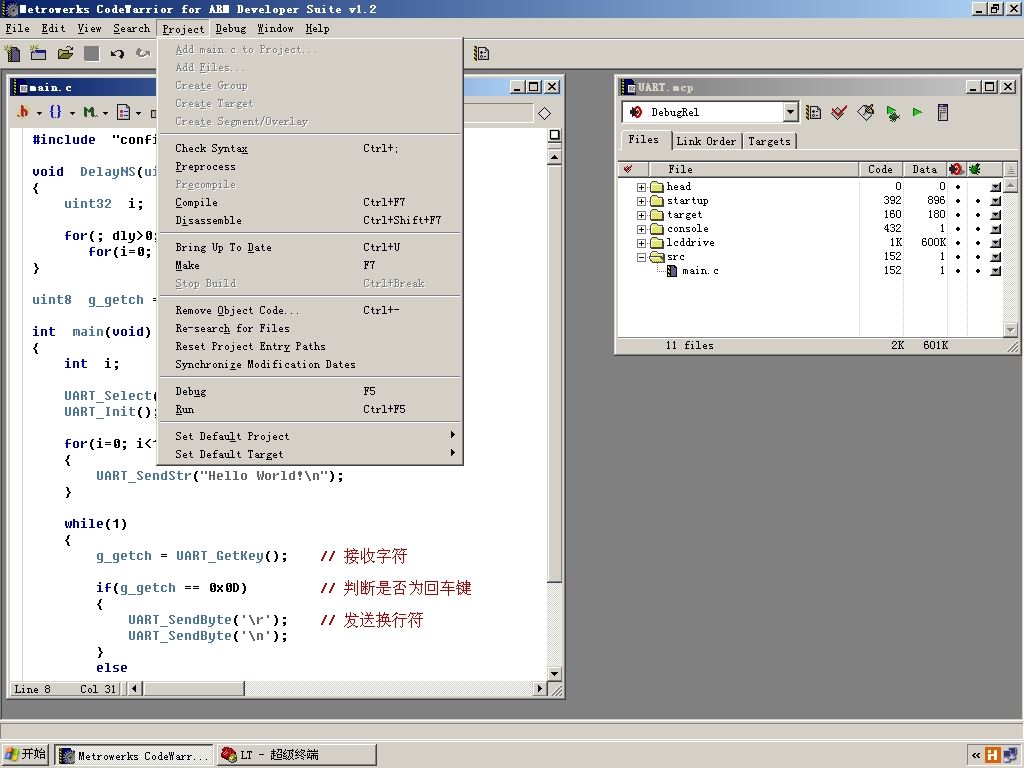Expand the head folder in project tree

(x=641, y=187)
